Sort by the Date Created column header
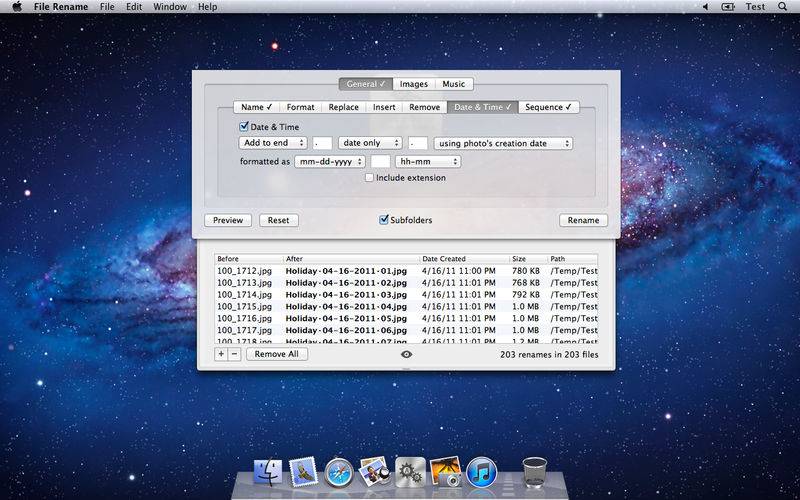Image resolution: width=800 pixels, height=500 pixels. [464, 259]
